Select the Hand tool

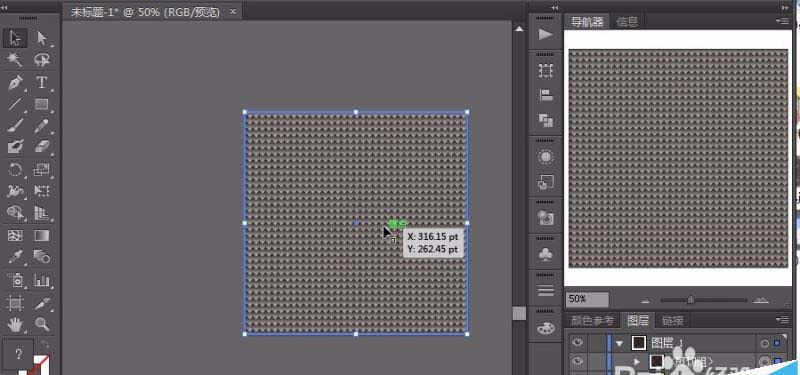[15, 324]
